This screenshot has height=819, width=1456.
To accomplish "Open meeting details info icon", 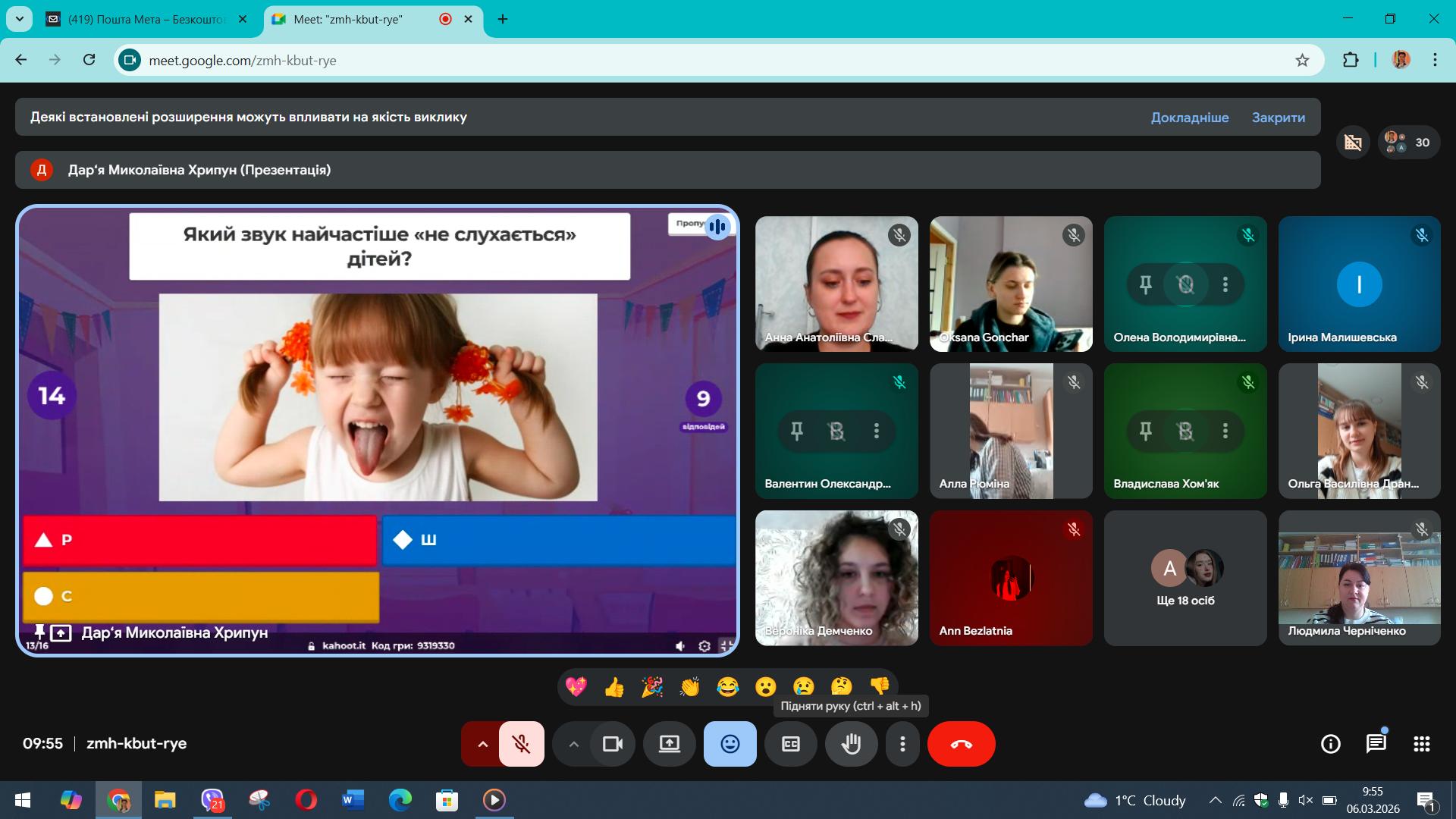I will [x=1330, y=744].
